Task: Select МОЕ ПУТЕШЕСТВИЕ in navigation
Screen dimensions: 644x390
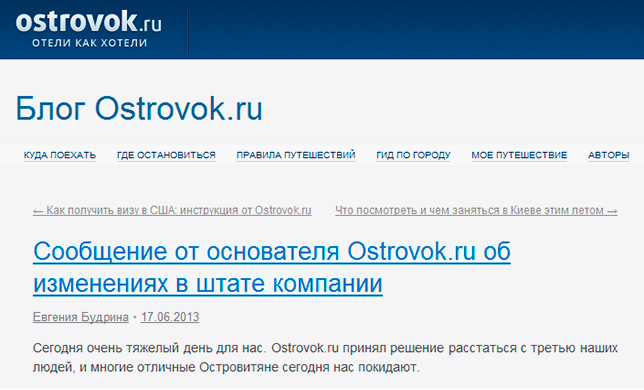Action: (x=519, y=155)
